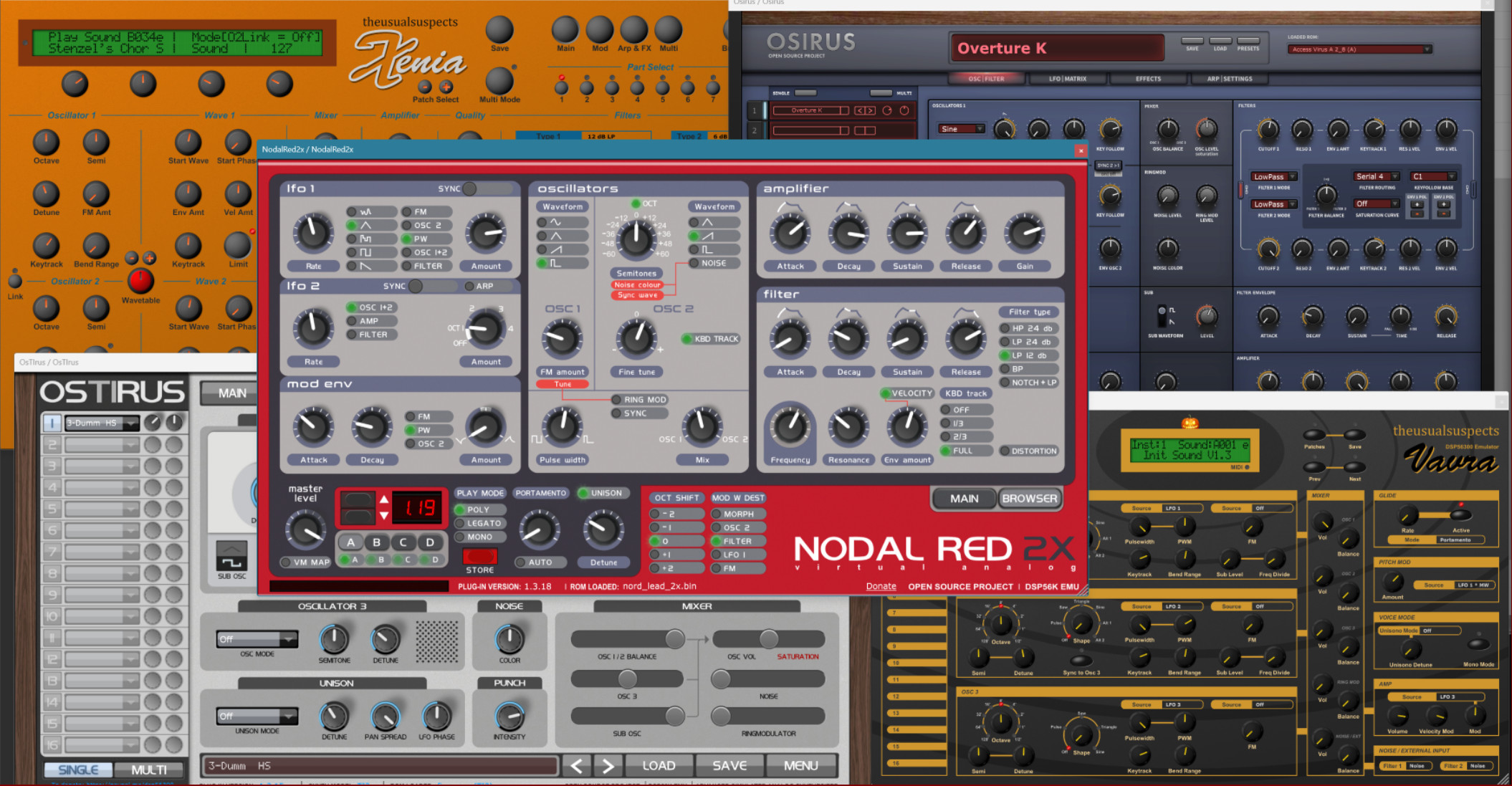Switch to the MAIN tab in NodalRed2x
The image size is (1512, 786).
(964, 499)
